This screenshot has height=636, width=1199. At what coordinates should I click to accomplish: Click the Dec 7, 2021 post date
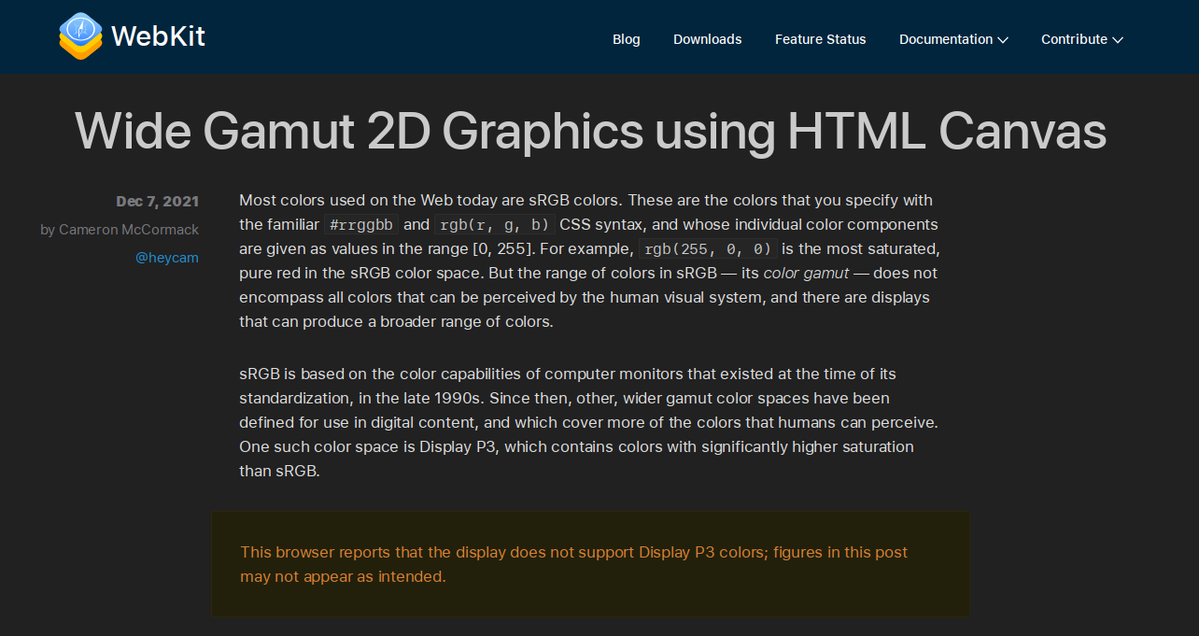point(158,201)
